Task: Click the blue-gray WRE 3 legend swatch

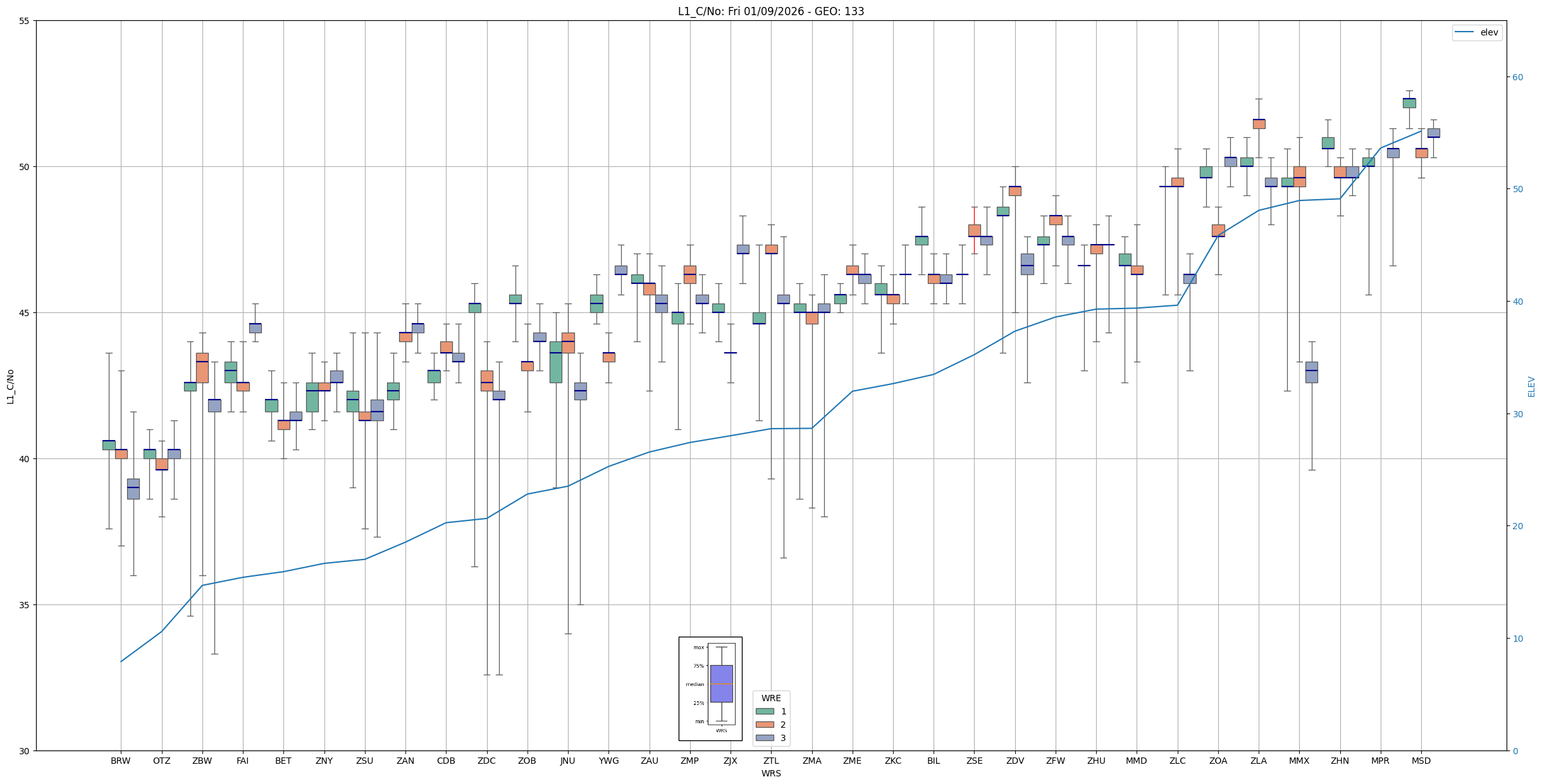Action: coord(764,738)
